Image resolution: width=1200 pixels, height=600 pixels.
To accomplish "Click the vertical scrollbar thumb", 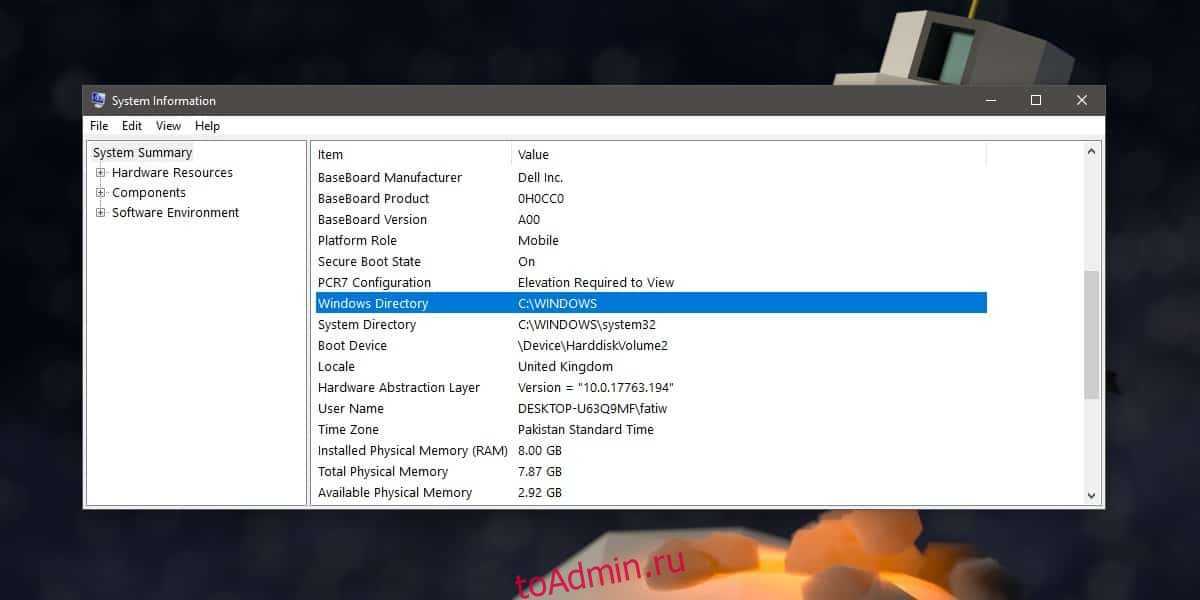I will click(x=1091, y=335).
